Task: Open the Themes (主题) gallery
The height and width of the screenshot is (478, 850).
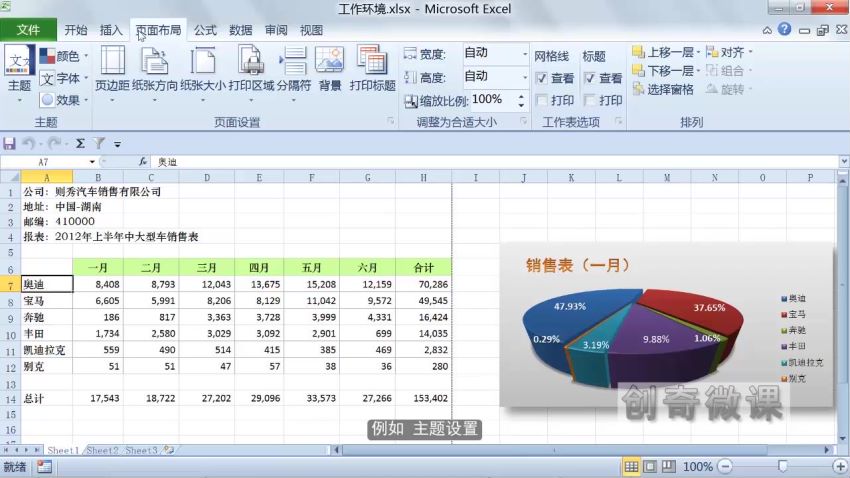Action: pos(20,74)
